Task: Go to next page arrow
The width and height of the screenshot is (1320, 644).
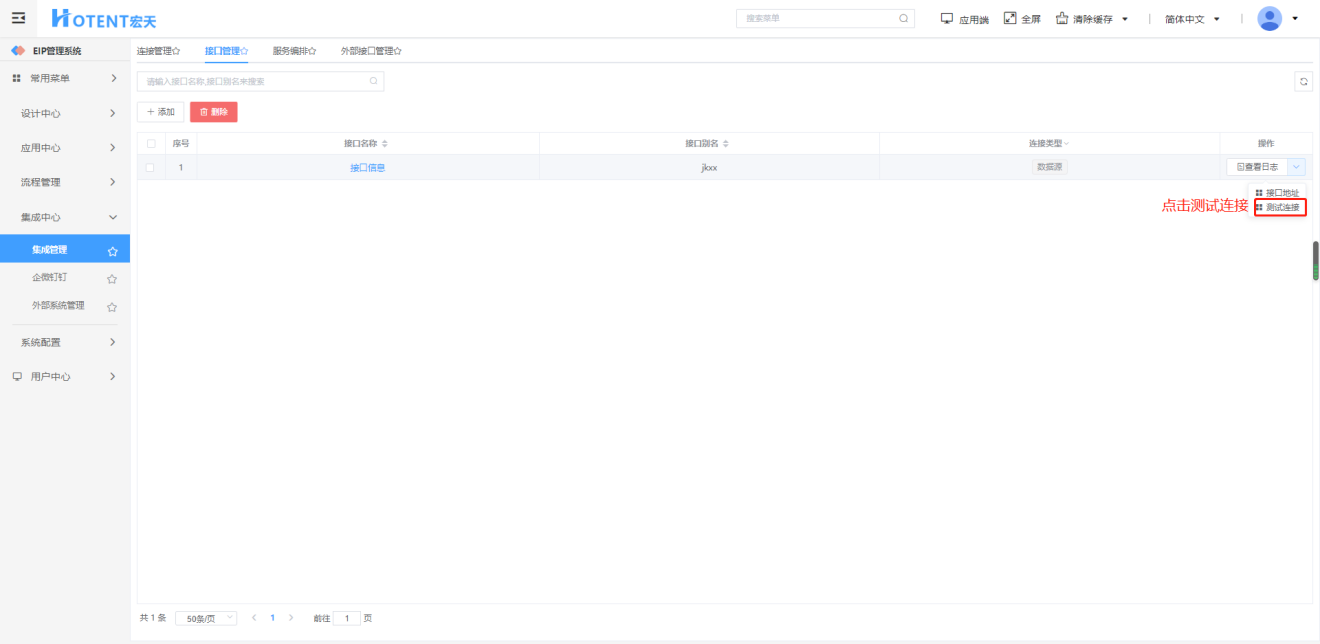Action: [291, 618]
